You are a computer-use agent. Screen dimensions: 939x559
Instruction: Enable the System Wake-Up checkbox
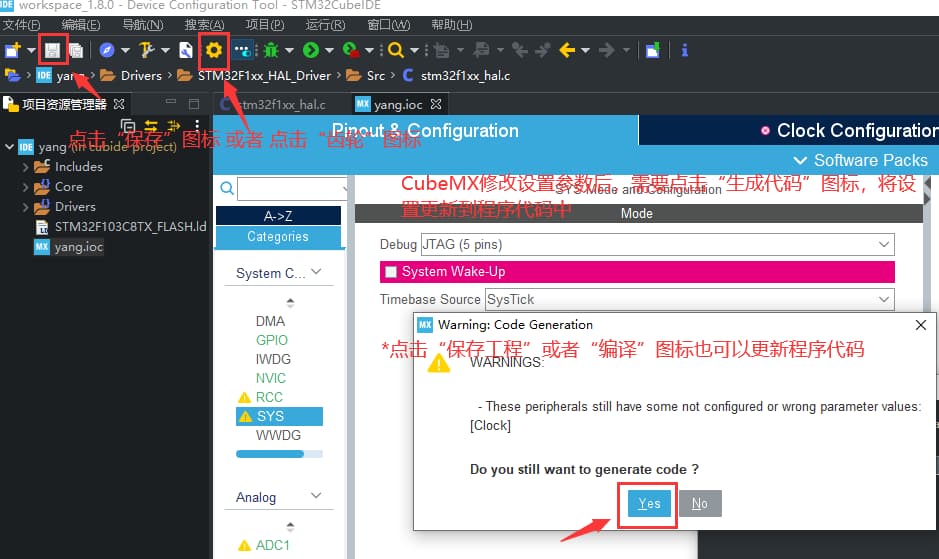click(391, 272)
